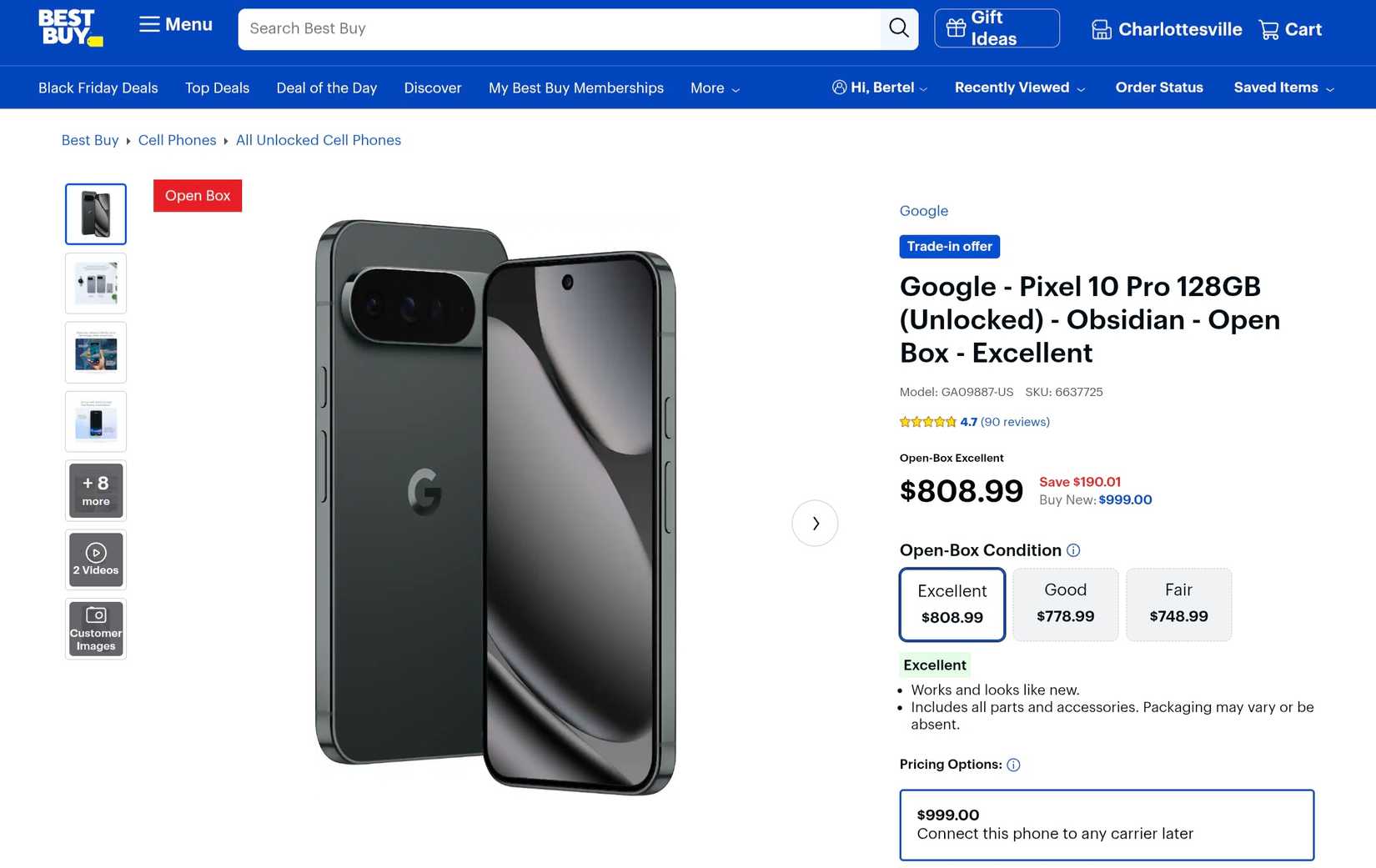Click the 4.7 star rating stars
Screen dimensions: 1376x868
click(x=927, y=422)
